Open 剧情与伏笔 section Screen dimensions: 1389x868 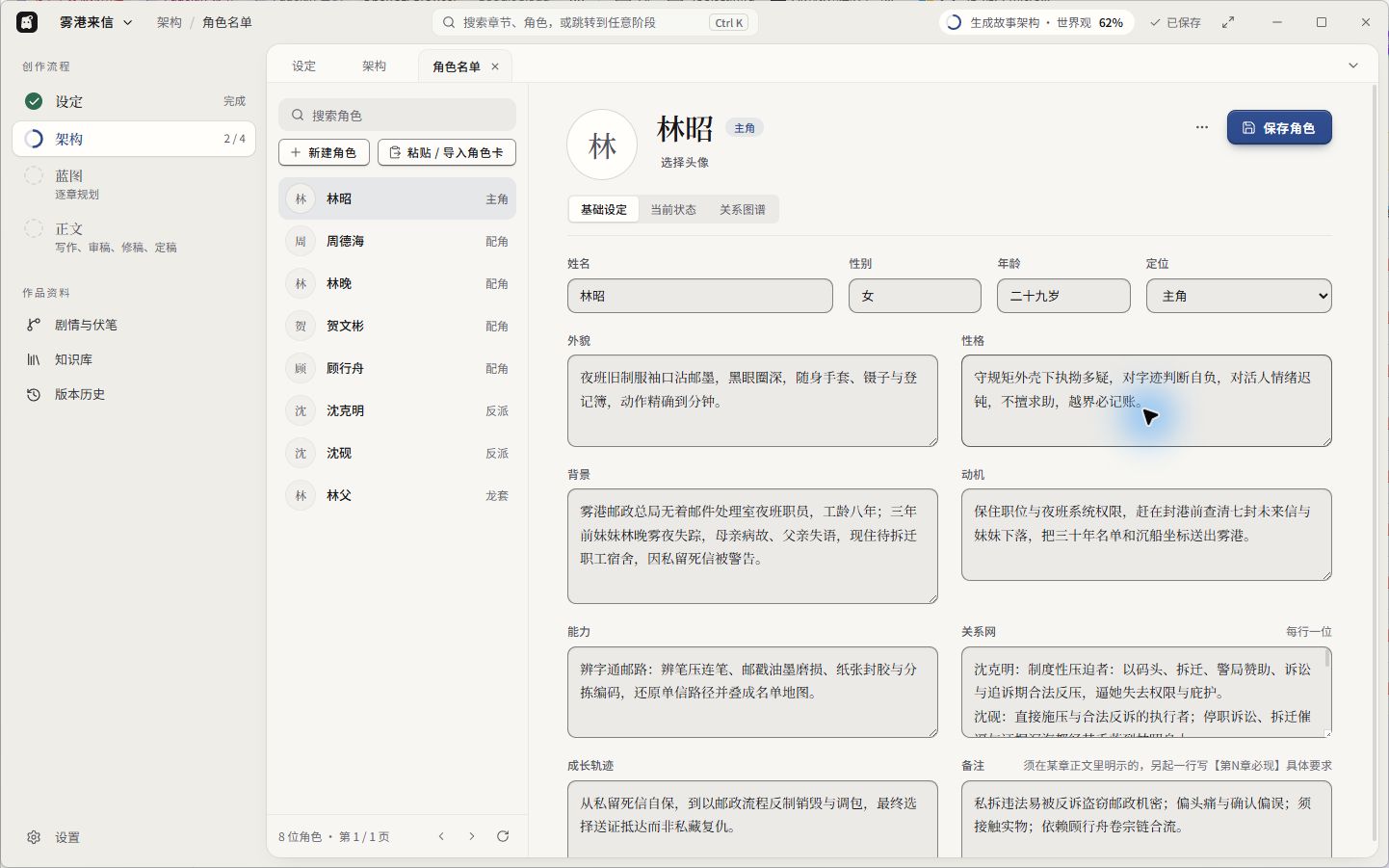point(134,325)
